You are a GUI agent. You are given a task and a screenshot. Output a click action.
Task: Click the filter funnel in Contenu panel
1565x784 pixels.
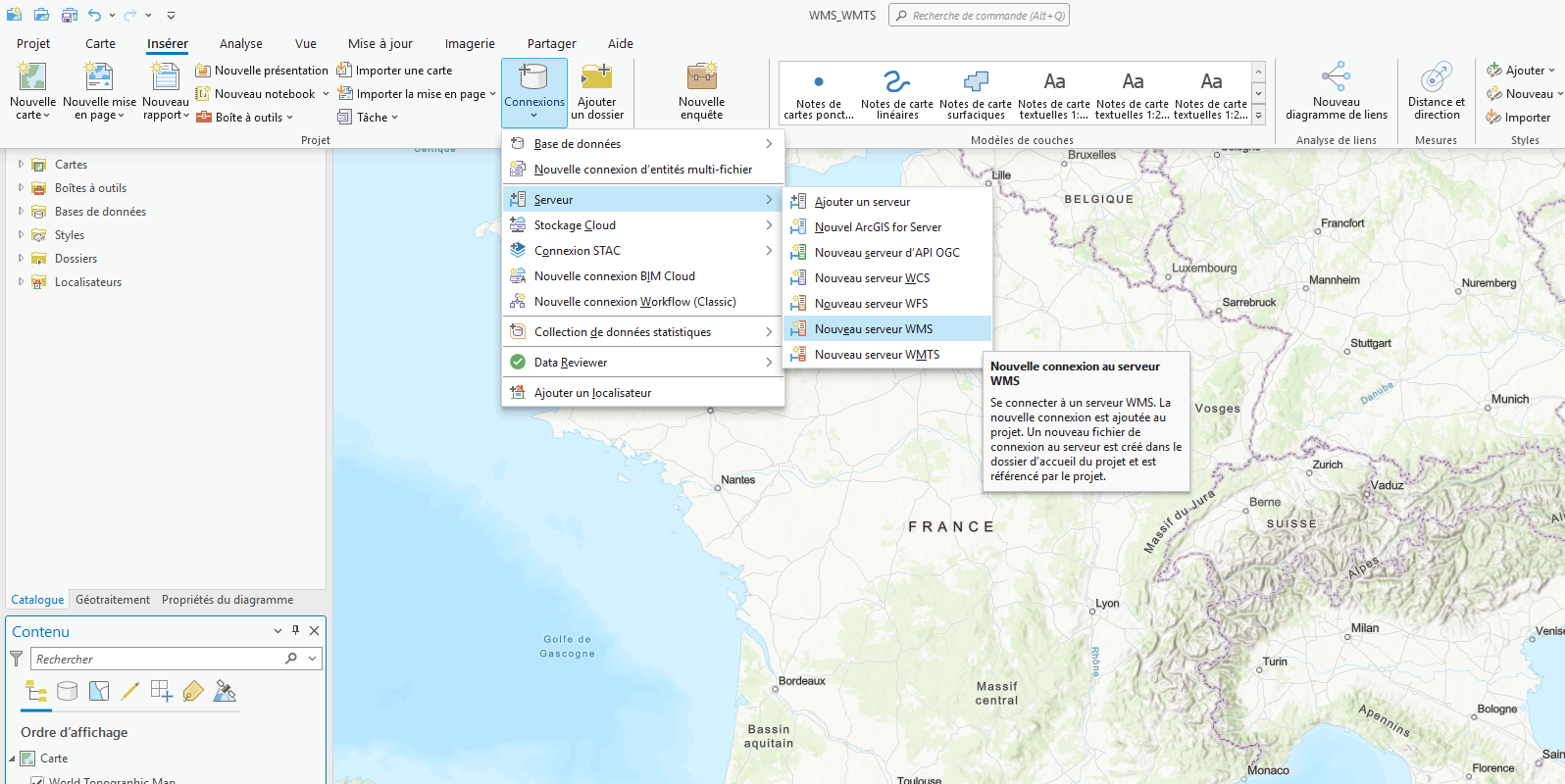[x=17, y=660]
